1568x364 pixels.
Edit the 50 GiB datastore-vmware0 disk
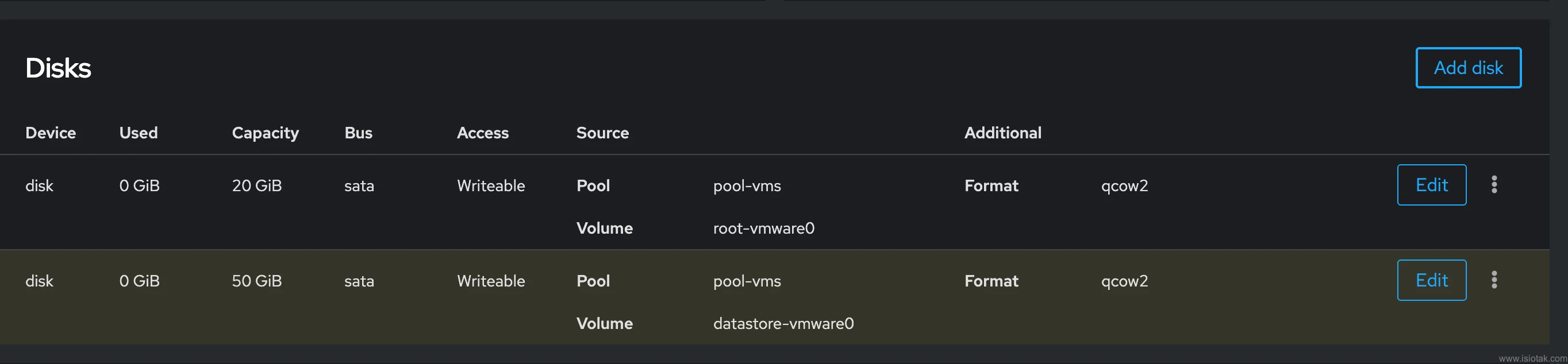(x=1432, y=280)
